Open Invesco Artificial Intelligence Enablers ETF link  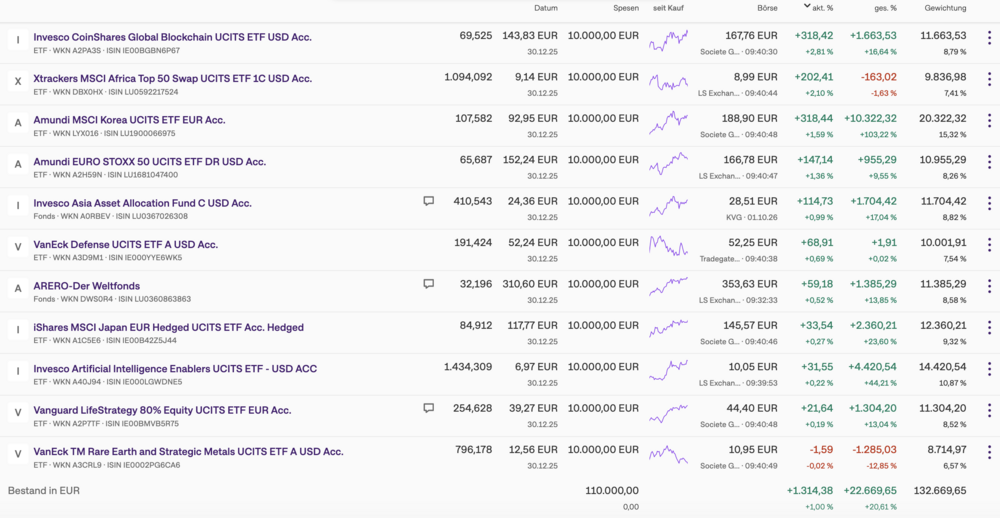pyautogui.click(x=175, y=369)
